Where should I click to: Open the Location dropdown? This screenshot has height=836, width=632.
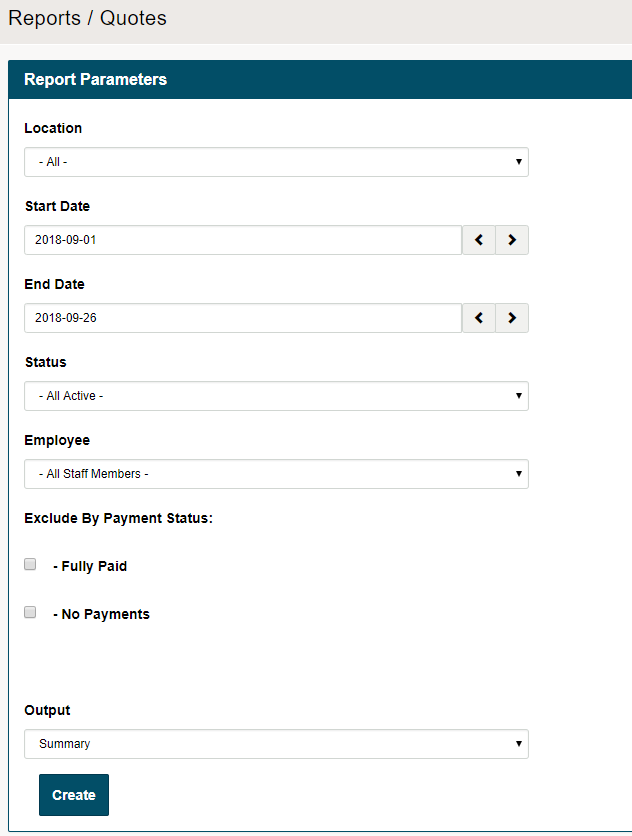click(x=276, y=162)
